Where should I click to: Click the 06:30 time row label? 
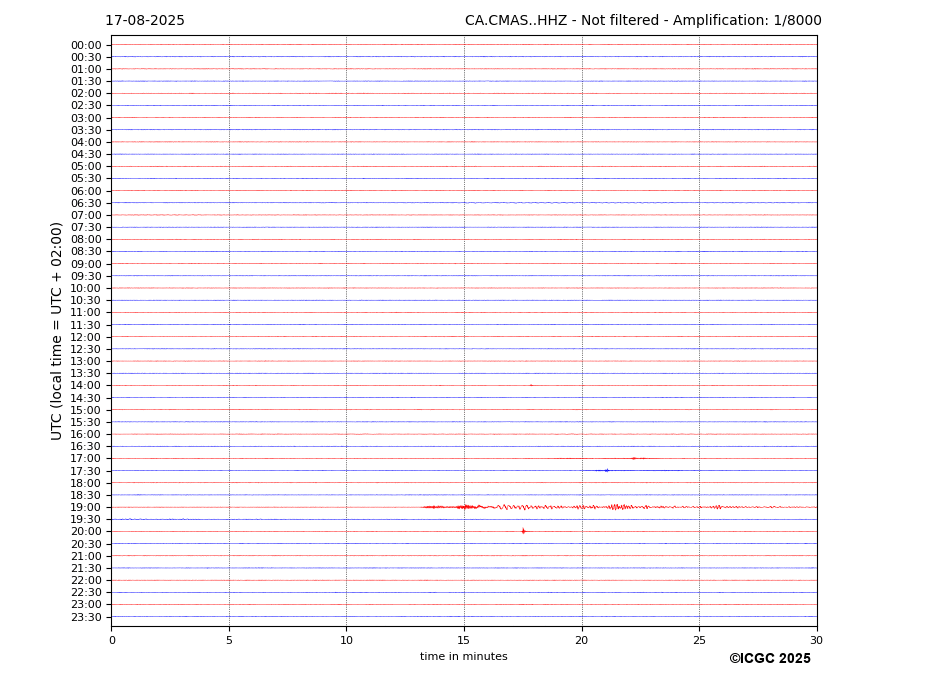point(86,203)
